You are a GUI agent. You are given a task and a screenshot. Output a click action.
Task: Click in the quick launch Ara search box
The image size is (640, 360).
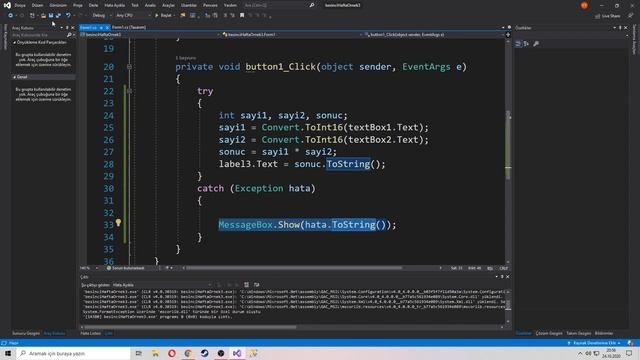276,5
